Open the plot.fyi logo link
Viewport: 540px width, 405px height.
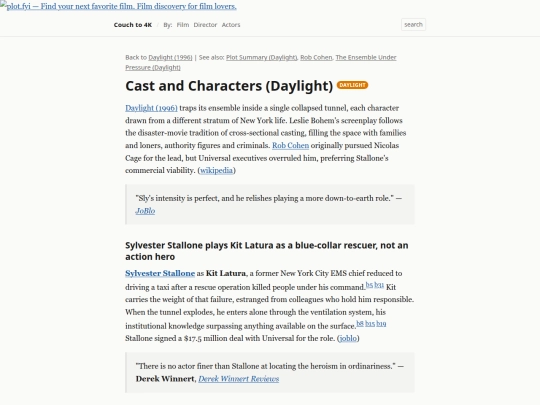118,6
